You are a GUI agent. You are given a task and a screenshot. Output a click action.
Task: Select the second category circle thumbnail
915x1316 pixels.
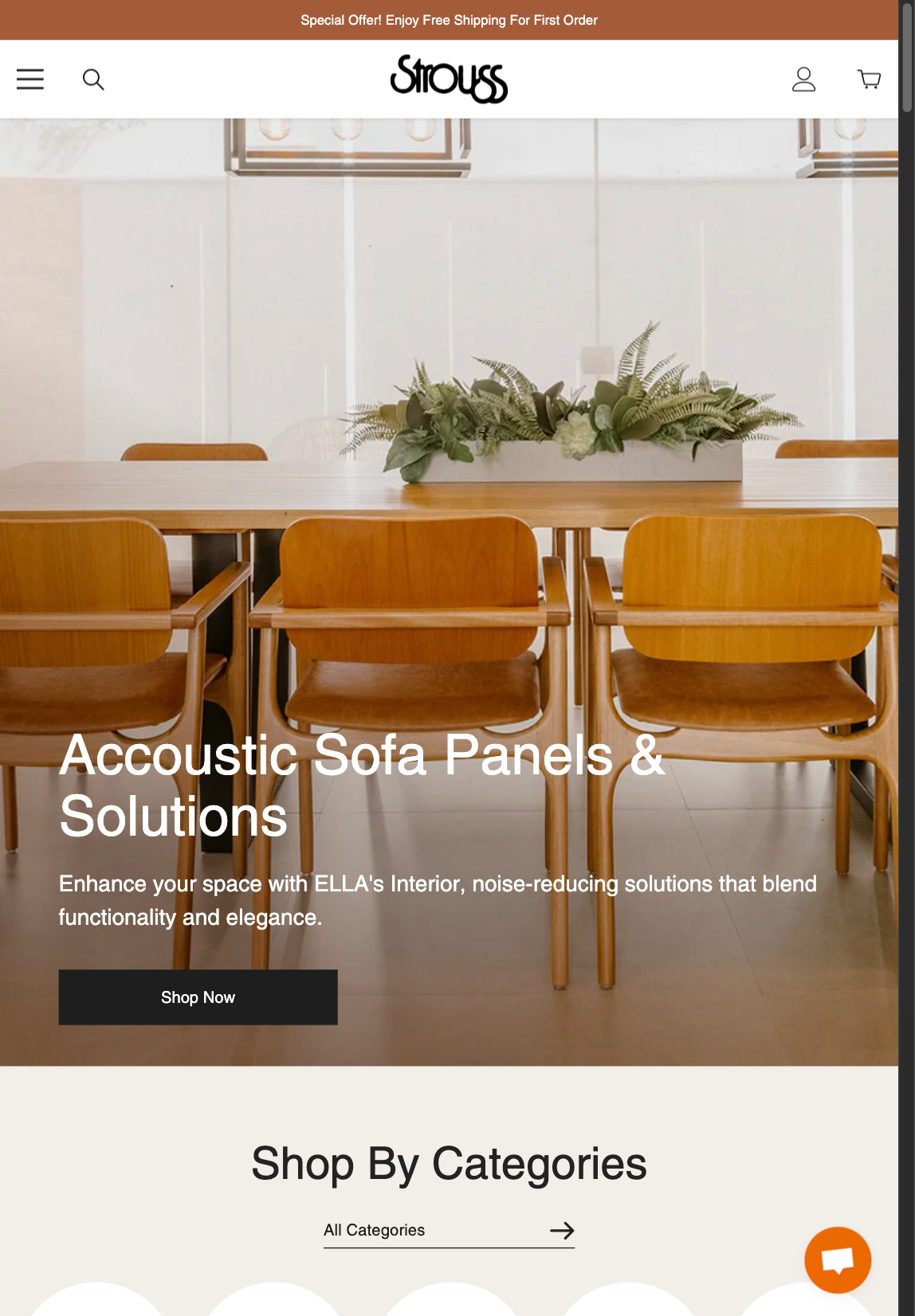(274, 1302)
